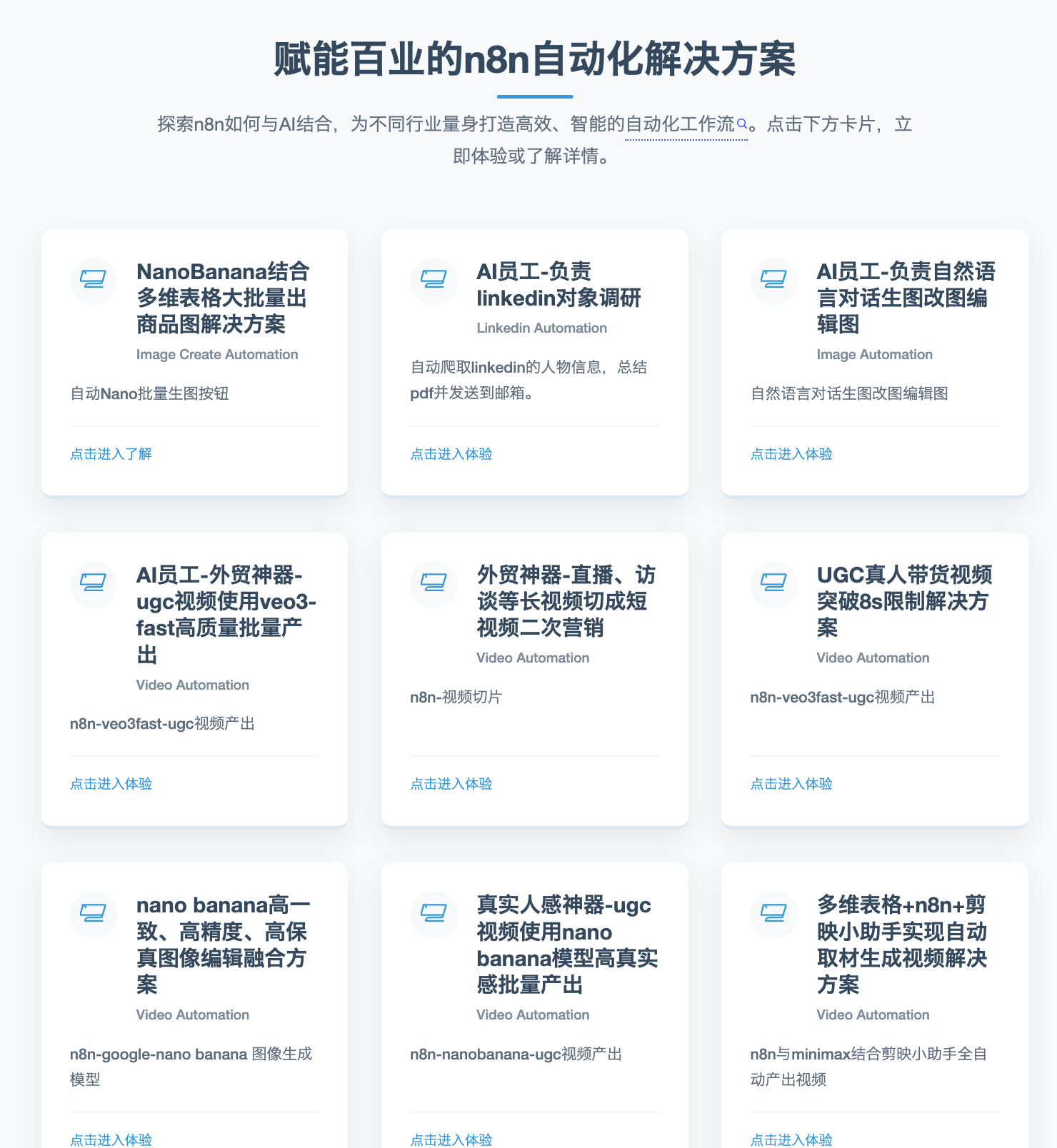Click 点击进入体验 on UGC真人带货视频 card
This screenshot has width=1057, height=1148.
point(791,784)
